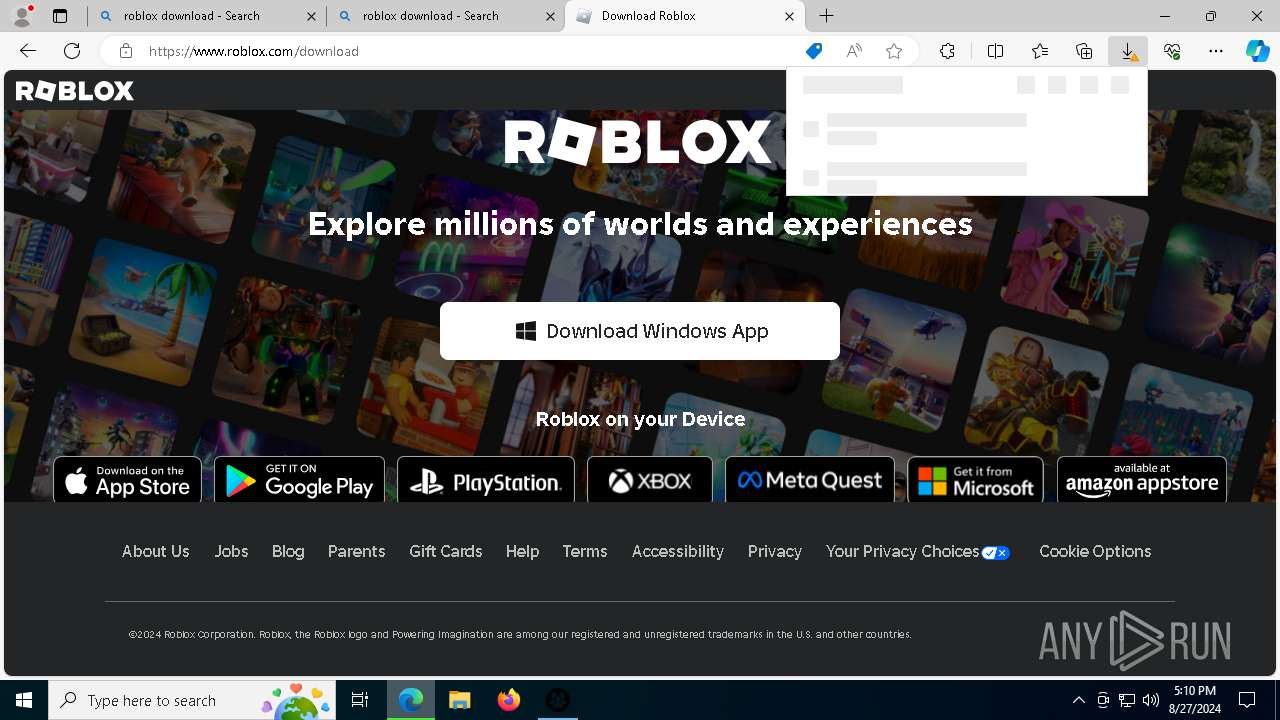
Task: Open the network tray icon
Action: 1127,700
